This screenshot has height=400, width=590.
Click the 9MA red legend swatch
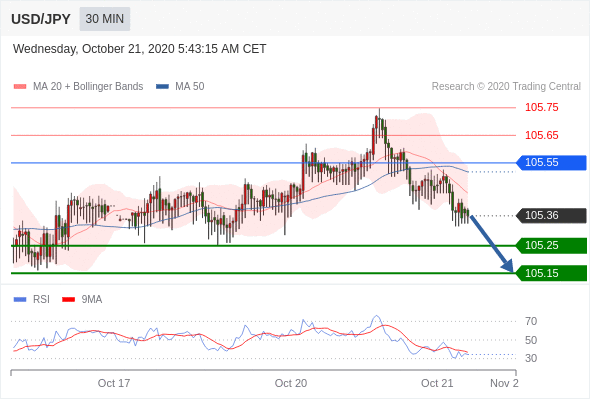pyautogui.click(x=68, y=300)
